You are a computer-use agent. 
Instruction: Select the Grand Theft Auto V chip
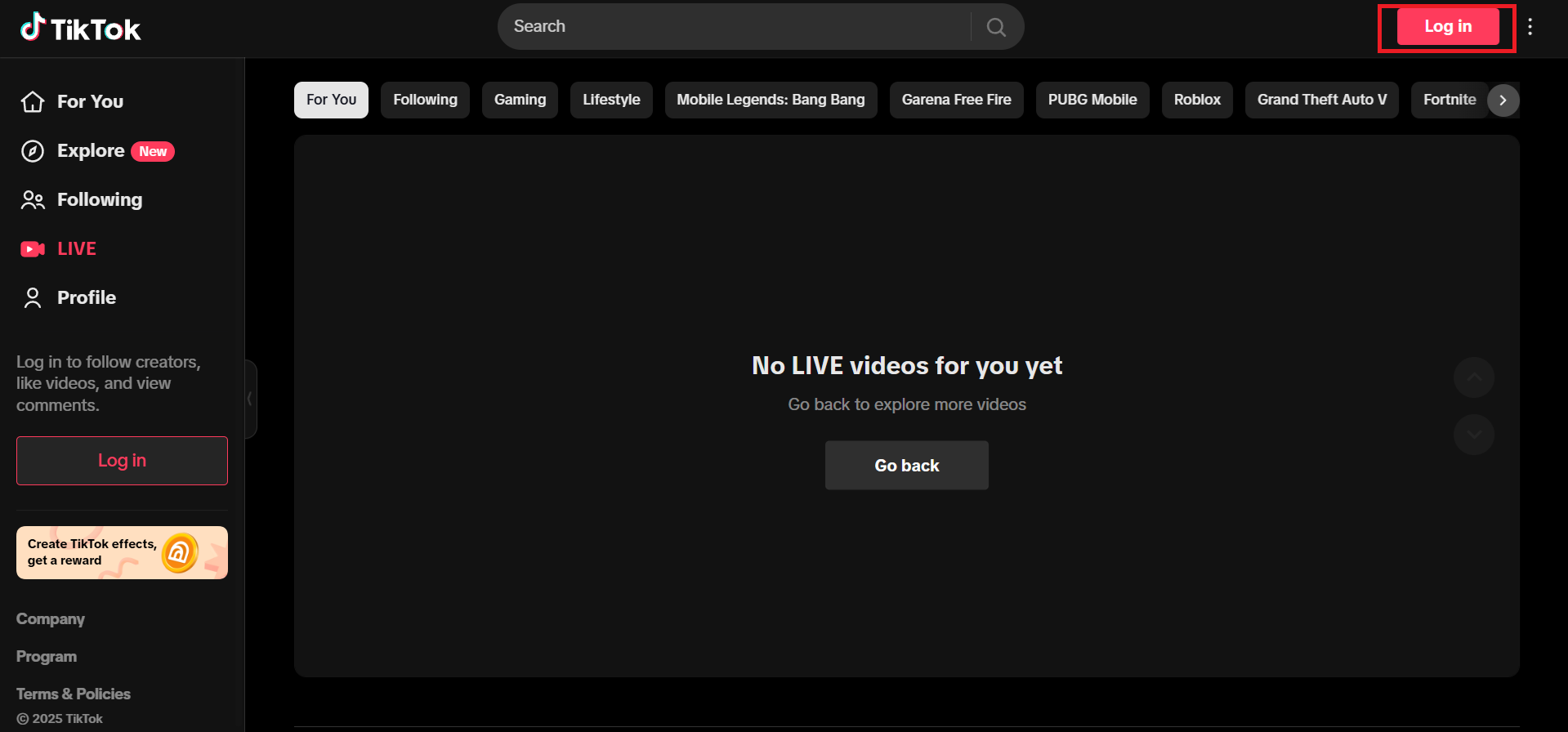click(x=1322, y=100)
